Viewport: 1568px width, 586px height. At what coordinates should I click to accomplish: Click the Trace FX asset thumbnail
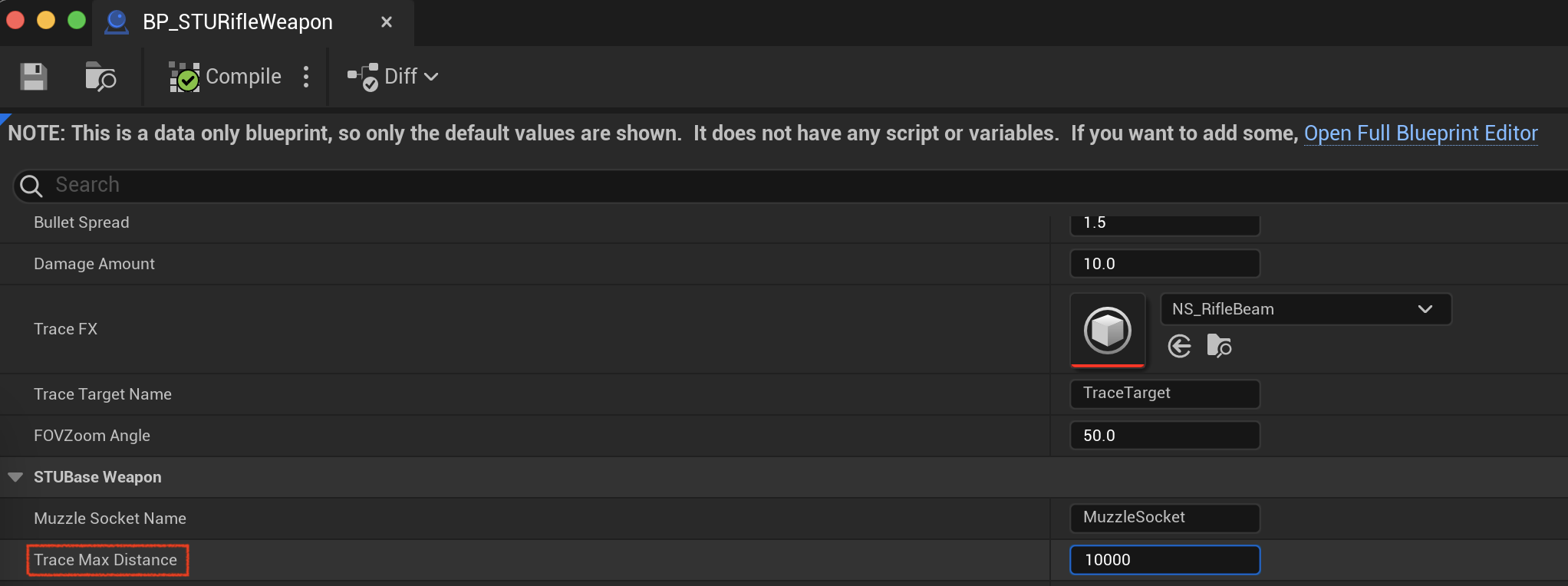1107,330
